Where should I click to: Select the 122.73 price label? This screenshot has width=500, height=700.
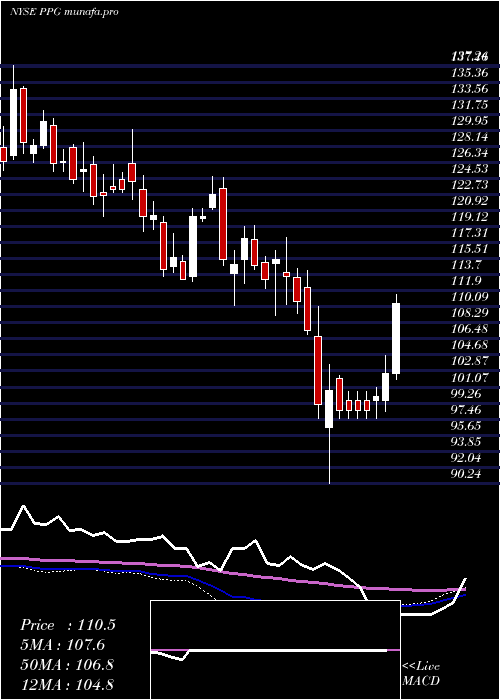click(469, 185)
